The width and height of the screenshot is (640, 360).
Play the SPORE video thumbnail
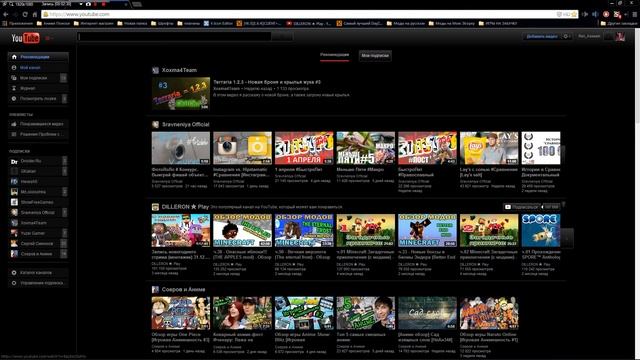point(541,230)
